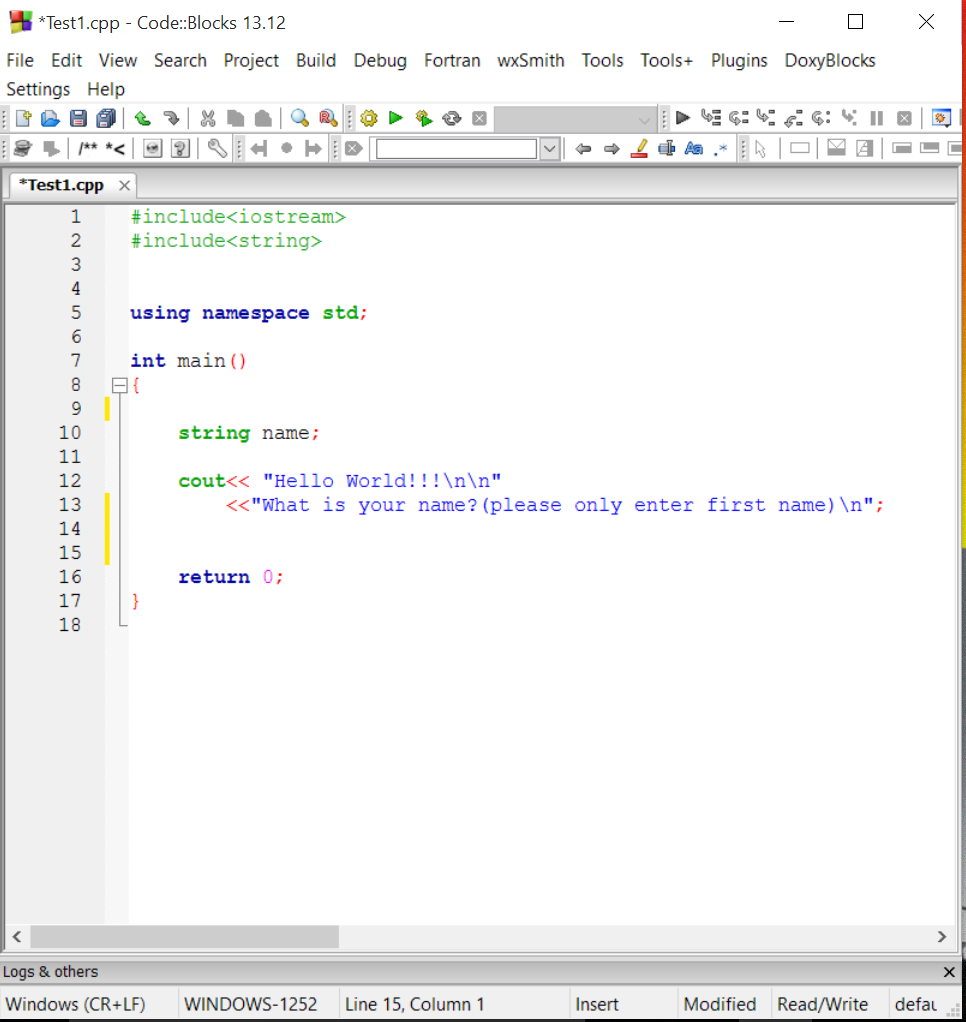Click the Next line debug icon
The height and width of the screenshot is (1022, 966).
coord(739,118)
